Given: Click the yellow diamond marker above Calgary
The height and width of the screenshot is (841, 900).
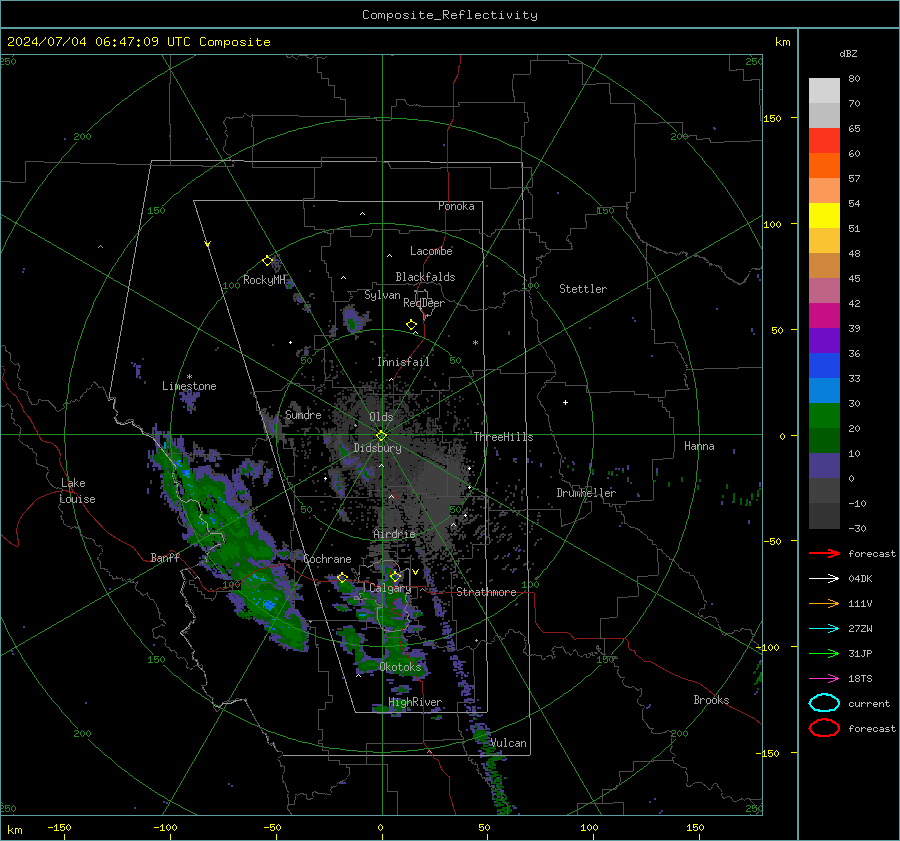Looking at the screenshot, I should coord(395,576).
